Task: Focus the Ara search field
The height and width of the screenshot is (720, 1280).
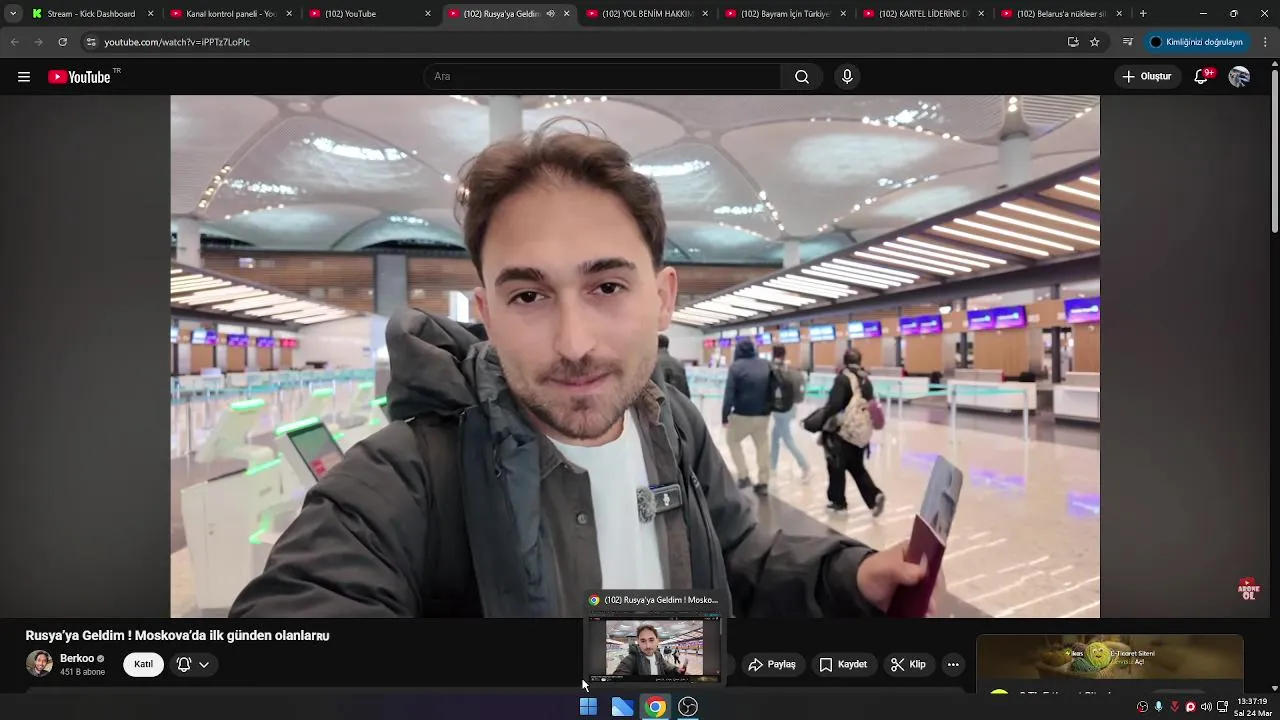Action: 603,77
